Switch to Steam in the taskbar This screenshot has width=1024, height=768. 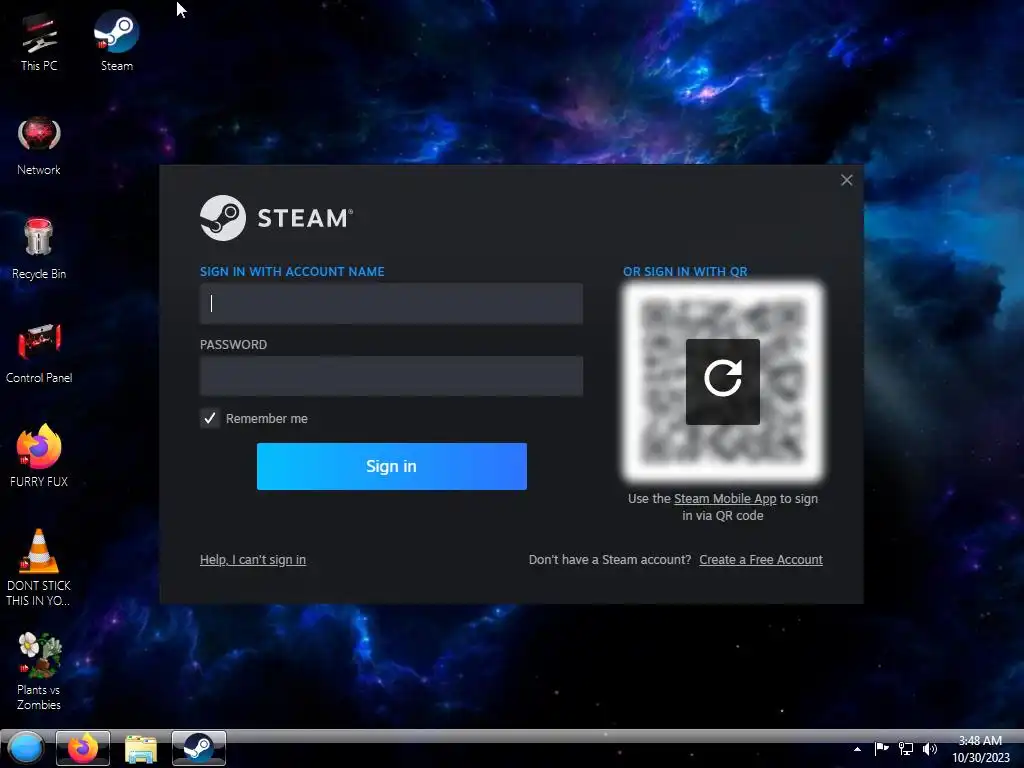[199, 748]
